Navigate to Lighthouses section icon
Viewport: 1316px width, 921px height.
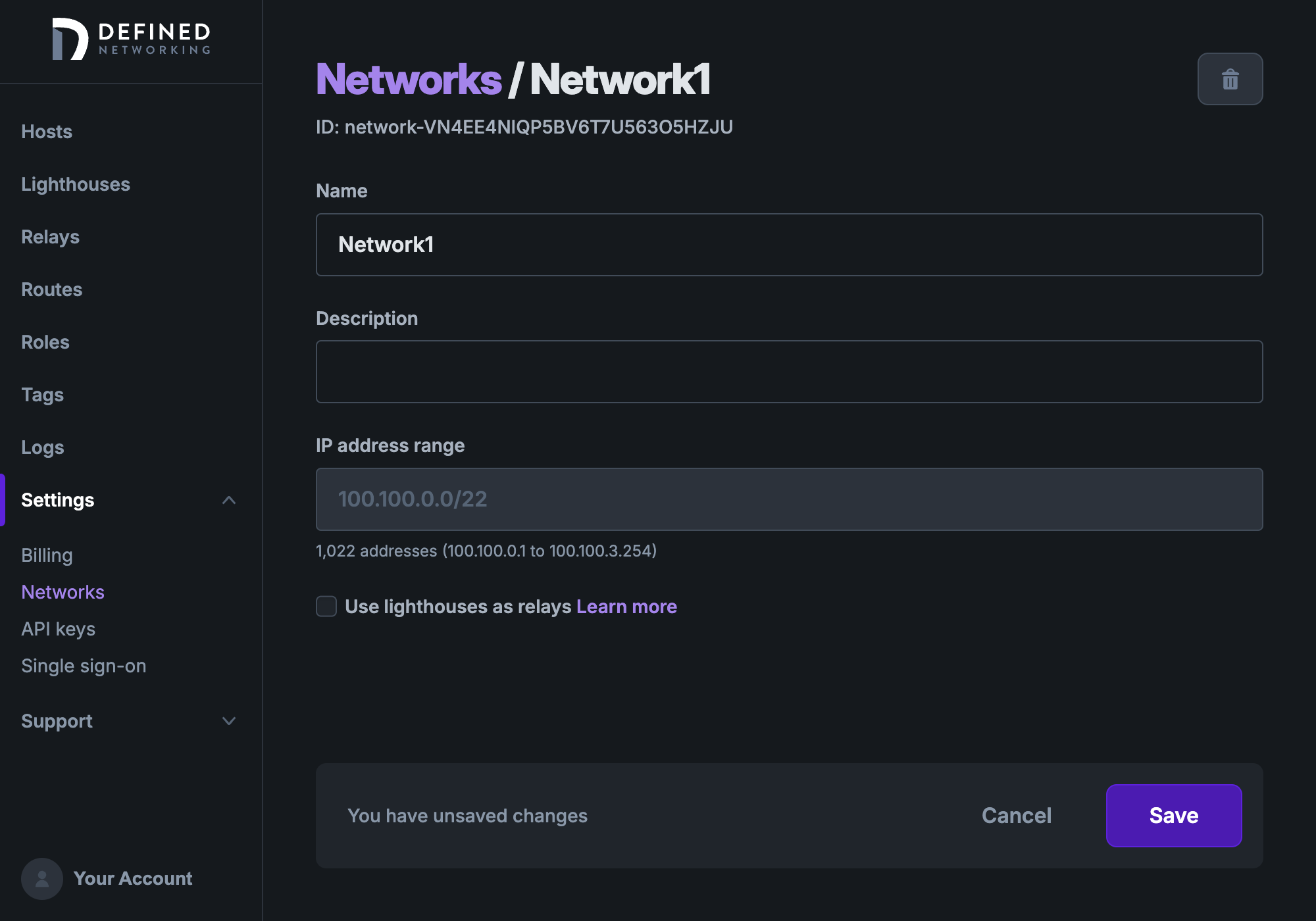[76, 184]
